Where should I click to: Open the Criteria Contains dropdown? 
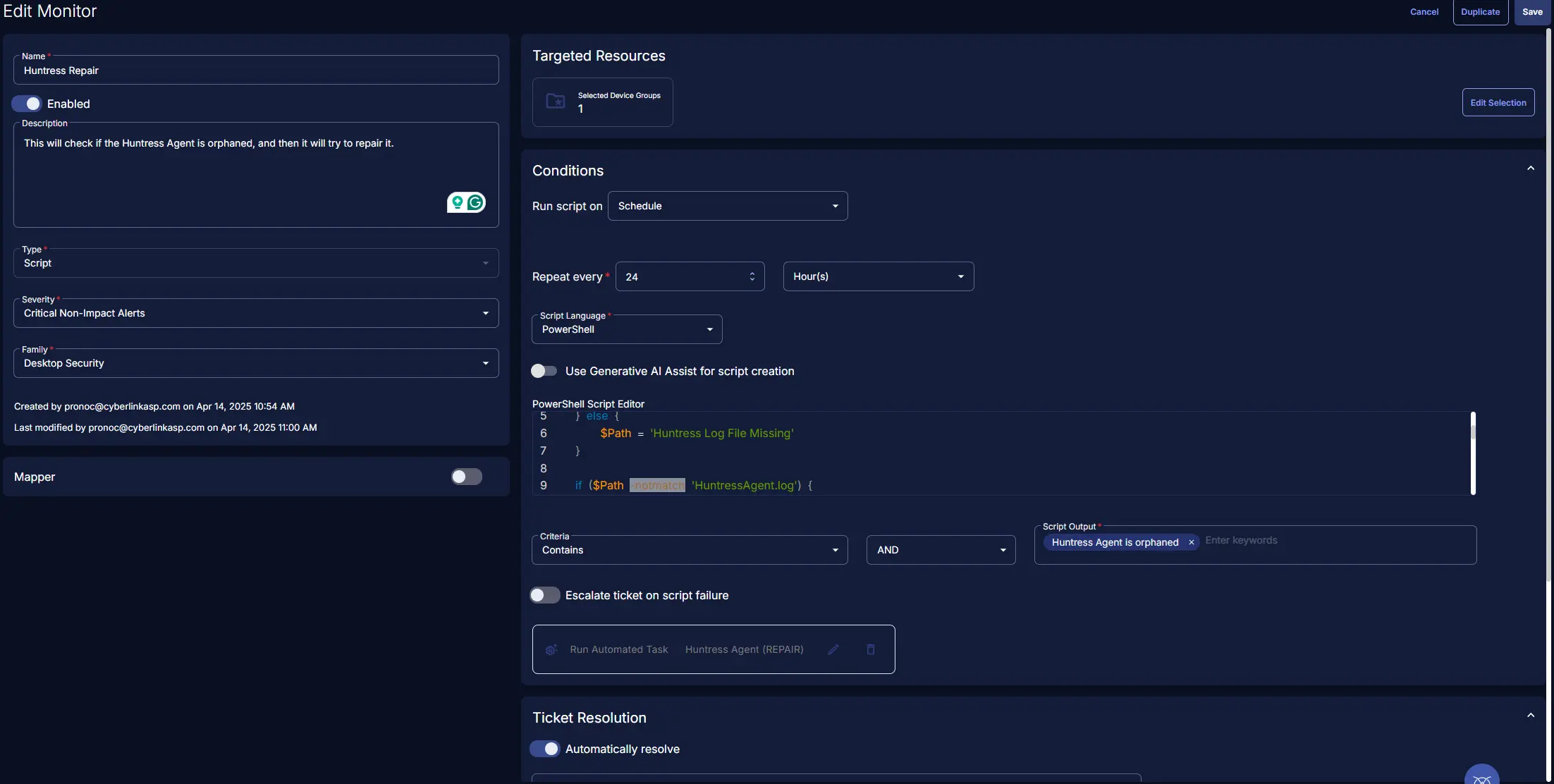click(690, 550)
